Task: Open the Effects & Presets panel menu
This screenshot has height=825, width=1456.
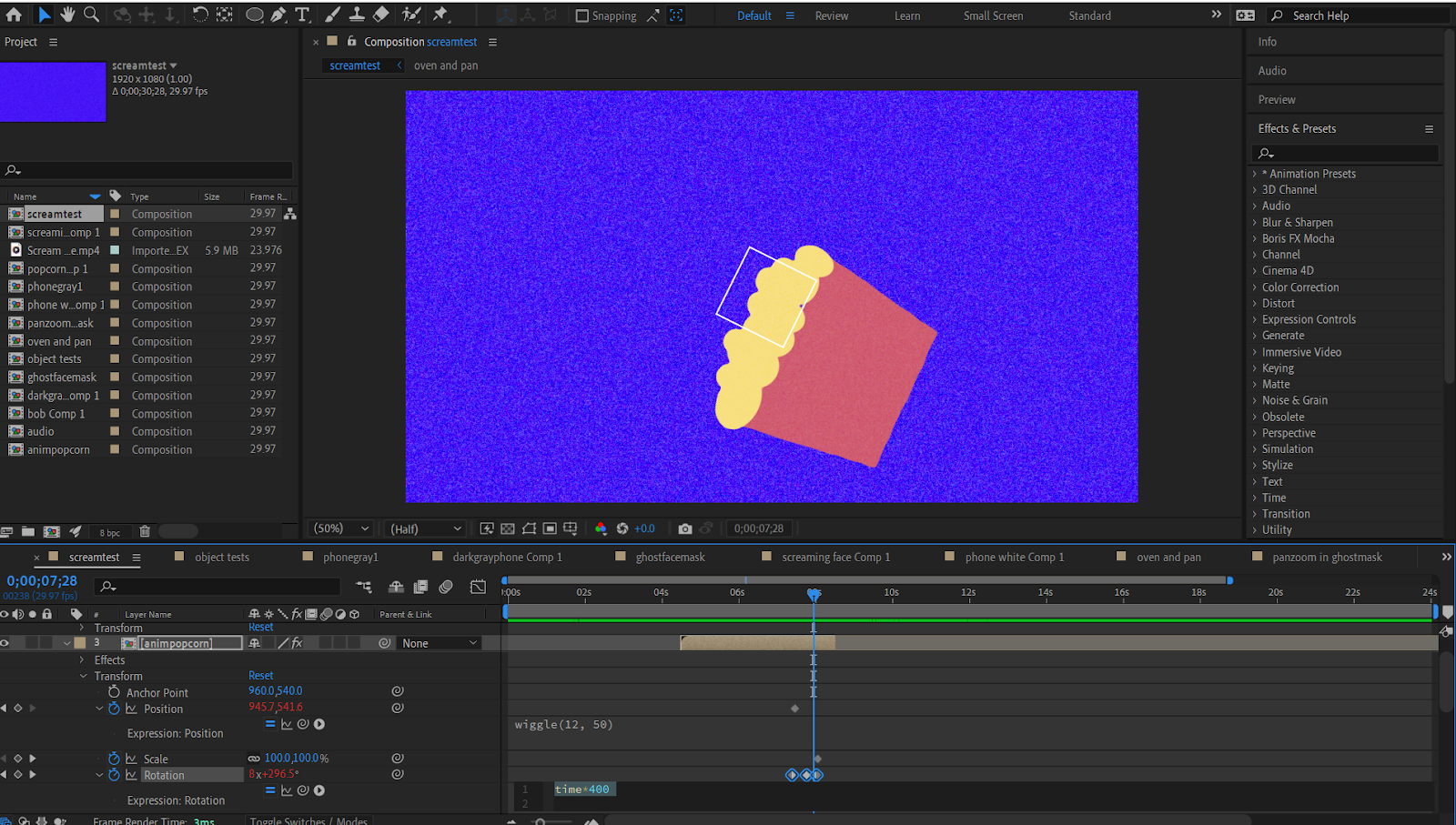Action: 1429,129
